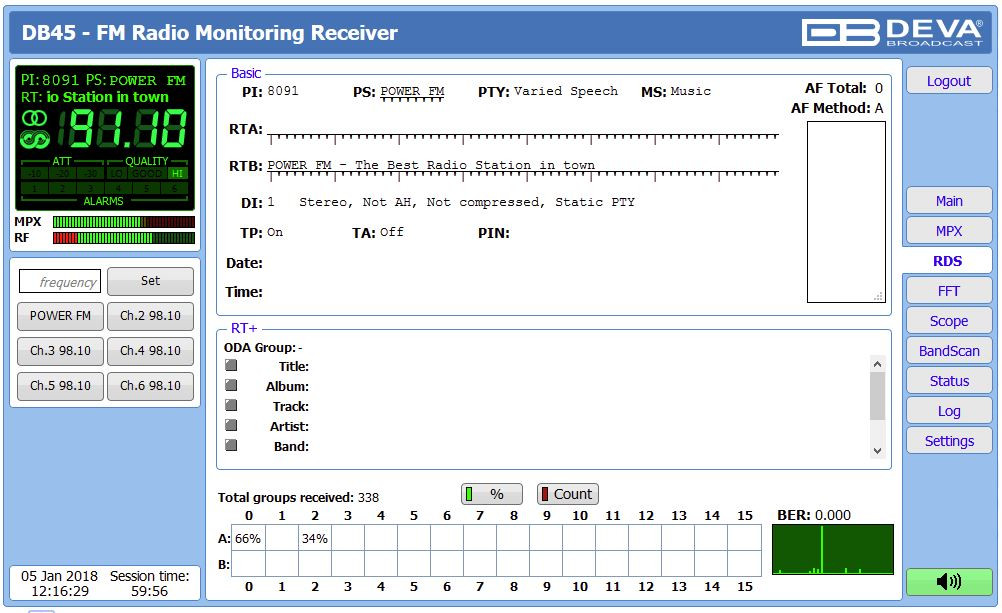
Task: View the Status page
Action: (x=949, y=381)
